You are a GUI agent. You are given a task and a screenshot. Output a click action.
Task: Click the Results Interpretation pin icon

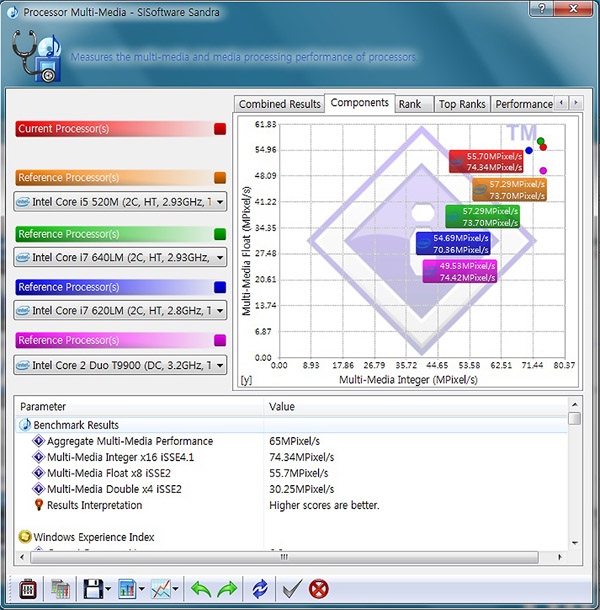coord(39,505)
